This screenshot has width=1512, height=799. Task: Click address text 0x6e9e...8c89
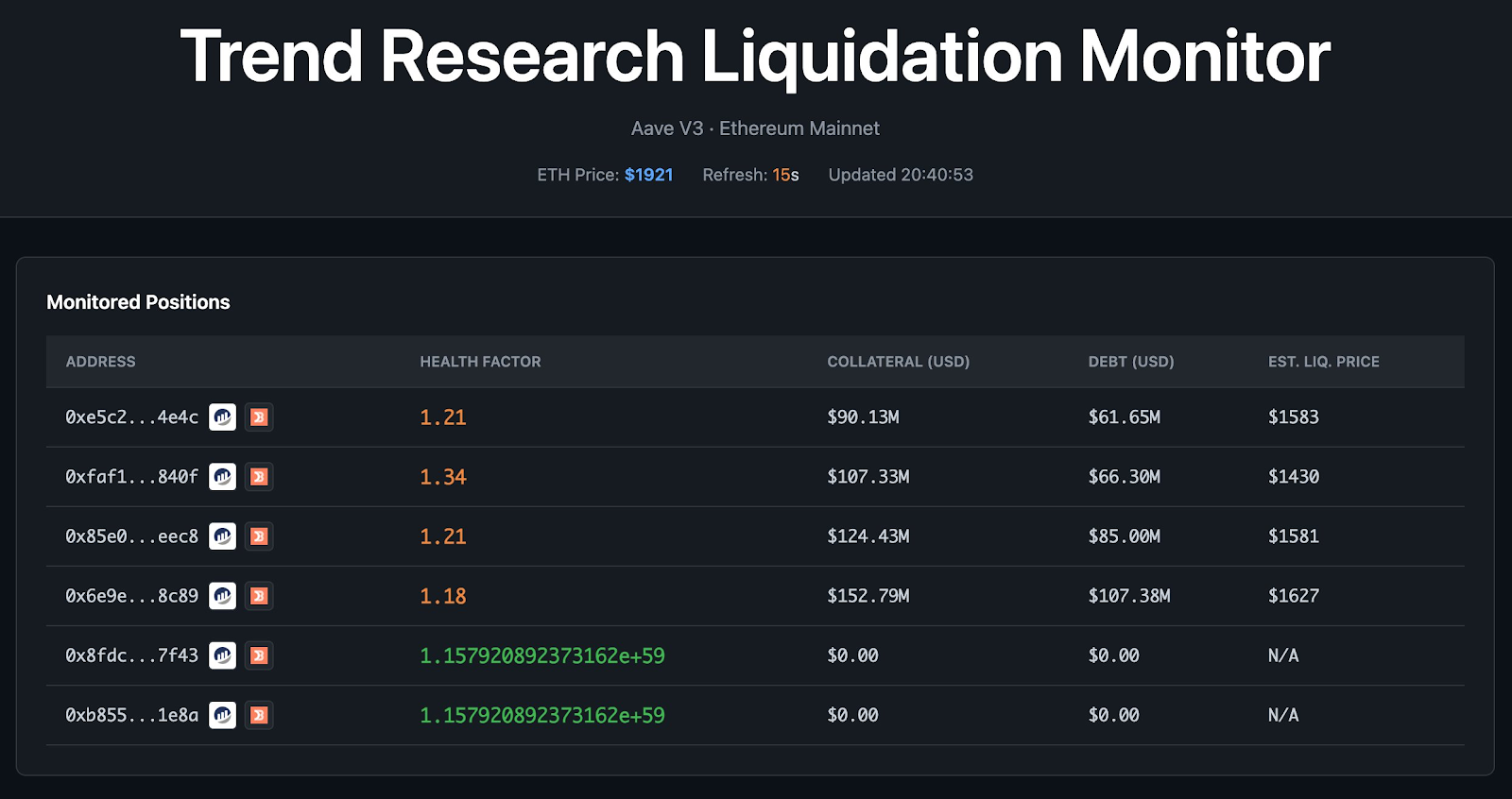point(131,596)
